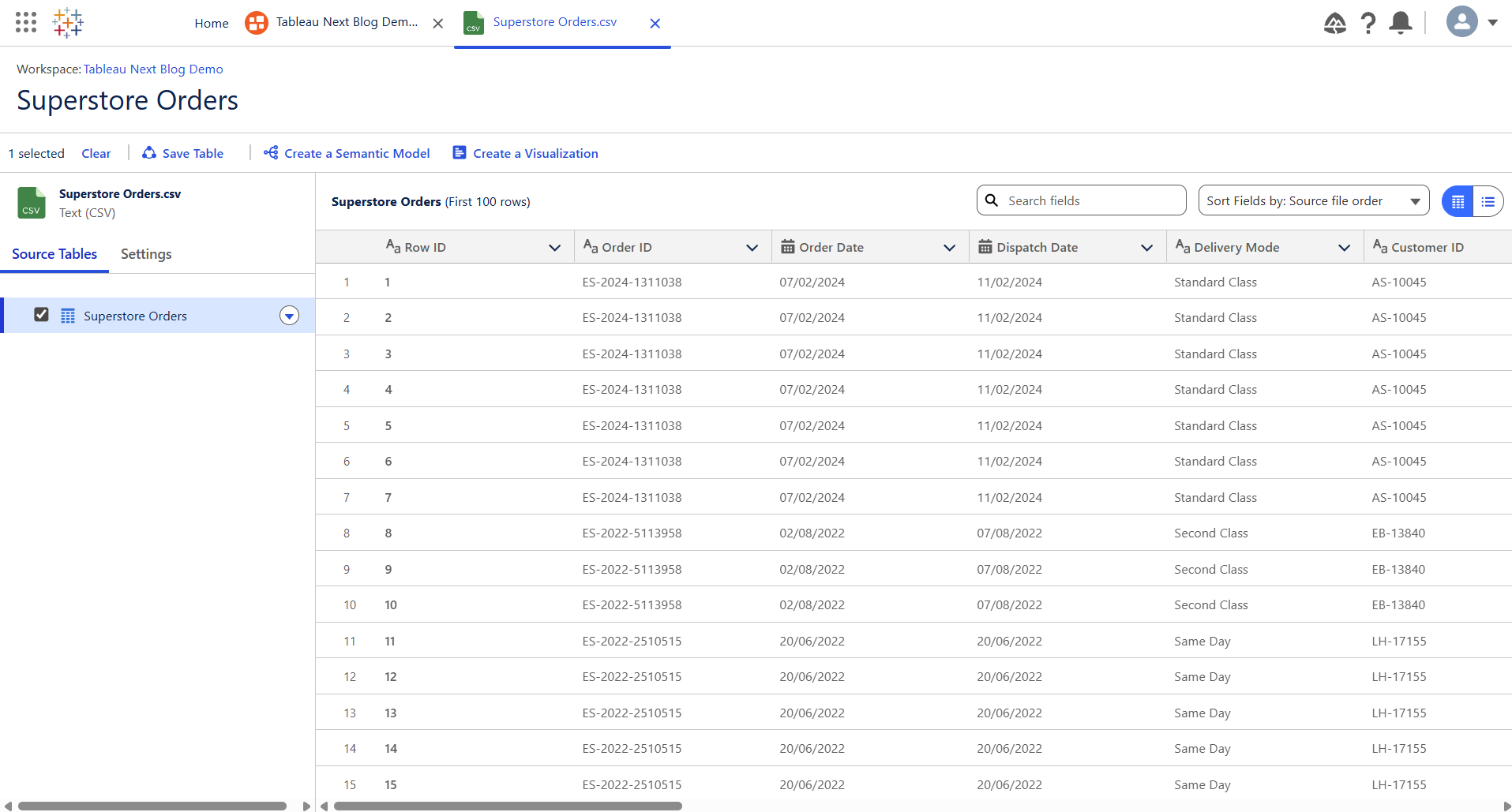Switch to field list view
The width and height of the screenshot is (1512, 812).
(1488, 201)
